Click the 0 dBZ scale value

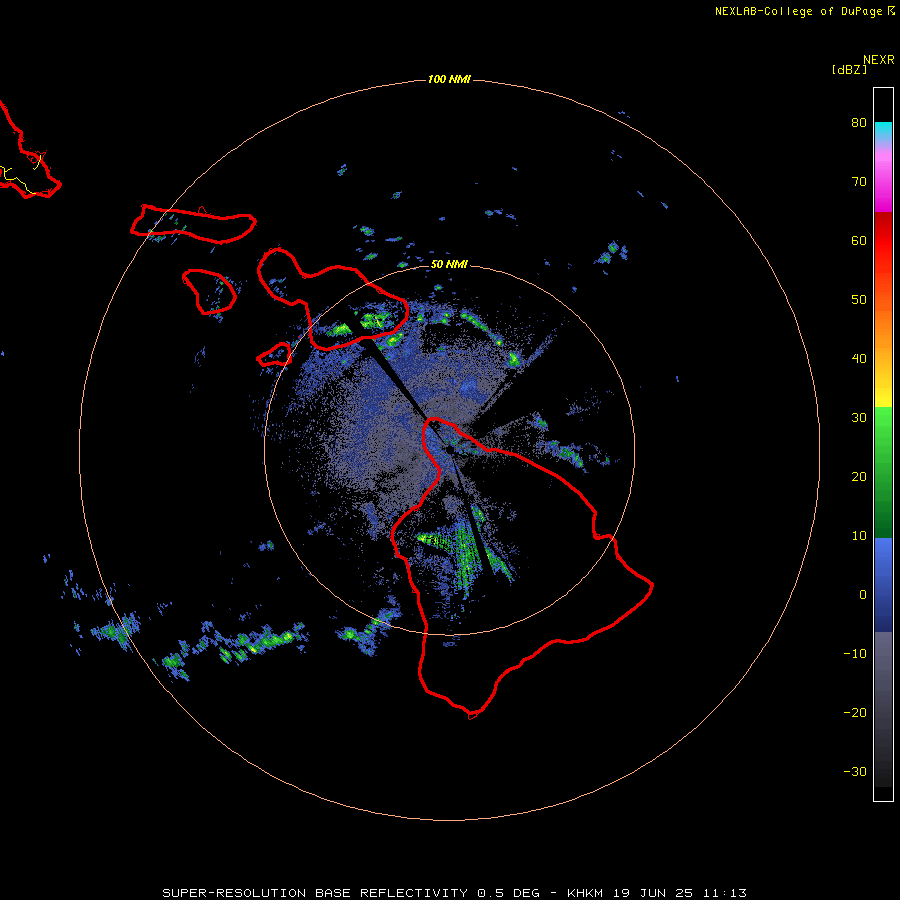click(863, 595)
